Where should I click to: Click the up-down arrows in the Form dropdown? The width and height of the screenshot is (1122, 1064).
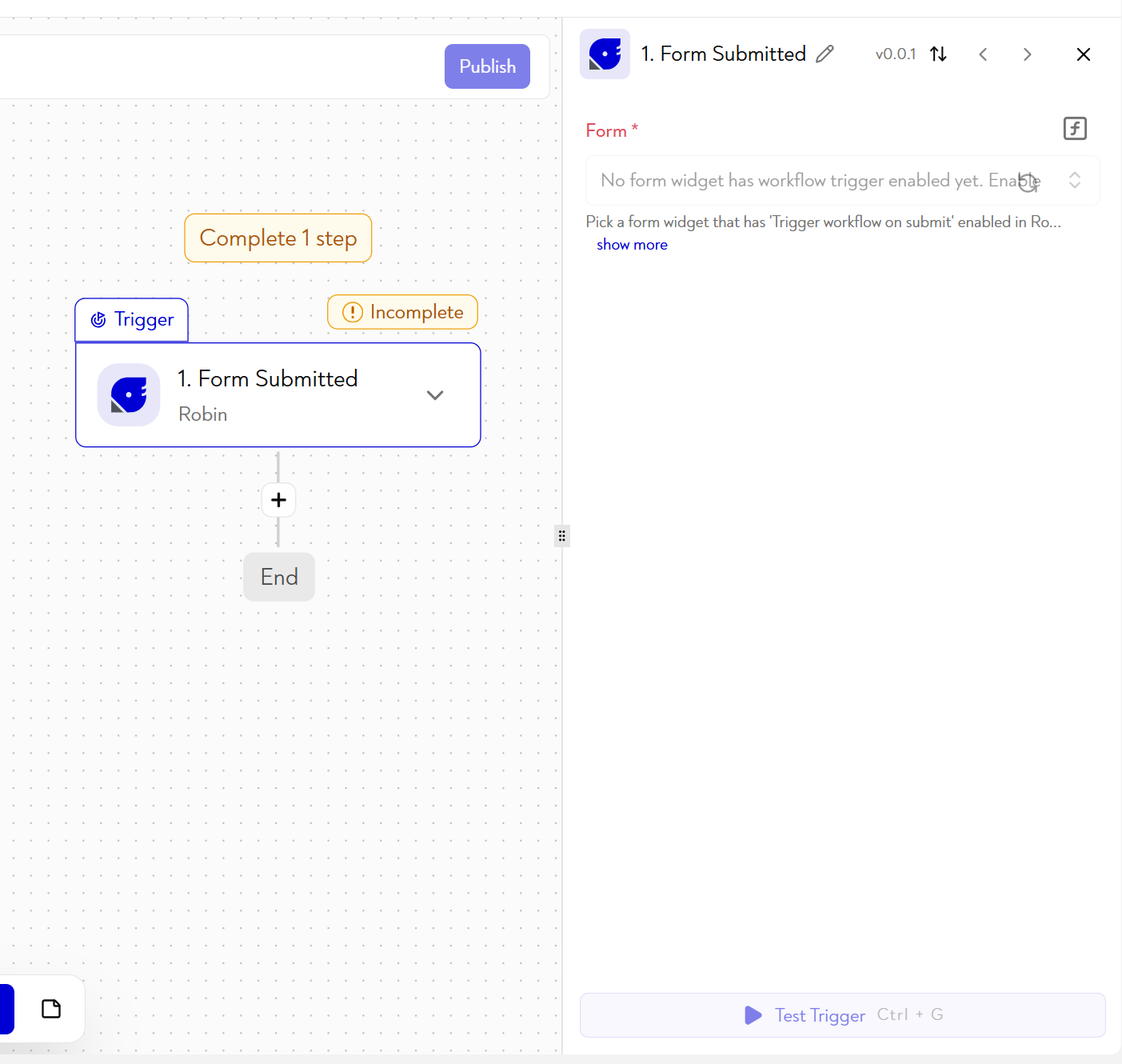coord(1075,181)
